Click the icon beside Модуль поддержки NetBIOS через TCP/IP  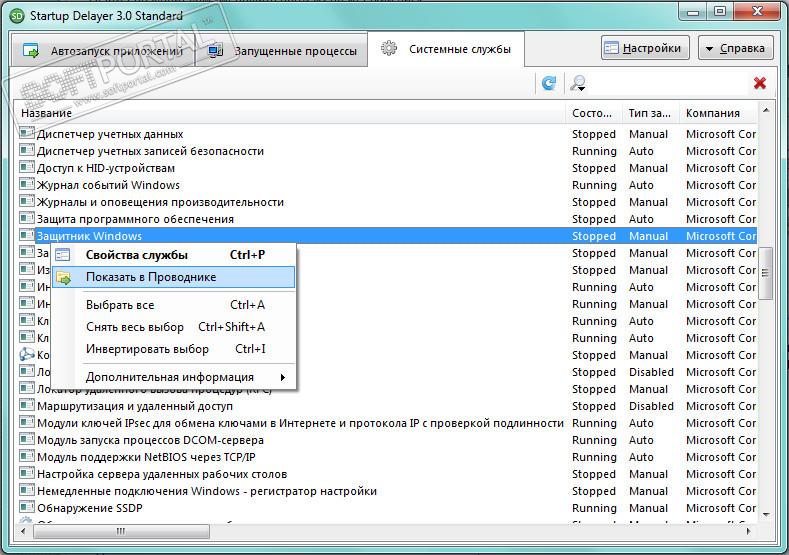click(27, 456)
